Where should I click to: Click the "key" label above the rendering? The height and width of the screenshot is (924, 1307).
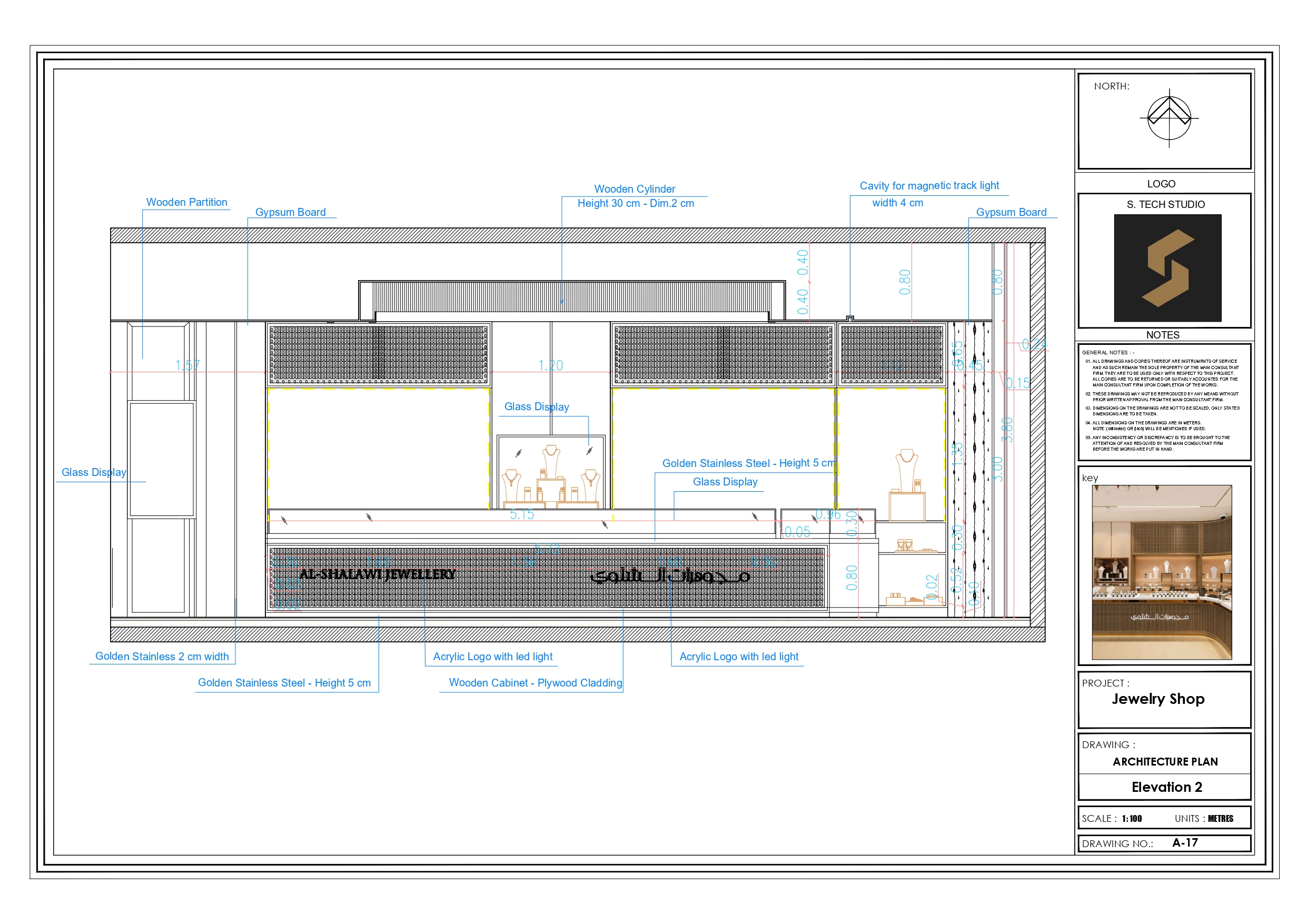pos(1090,478)
